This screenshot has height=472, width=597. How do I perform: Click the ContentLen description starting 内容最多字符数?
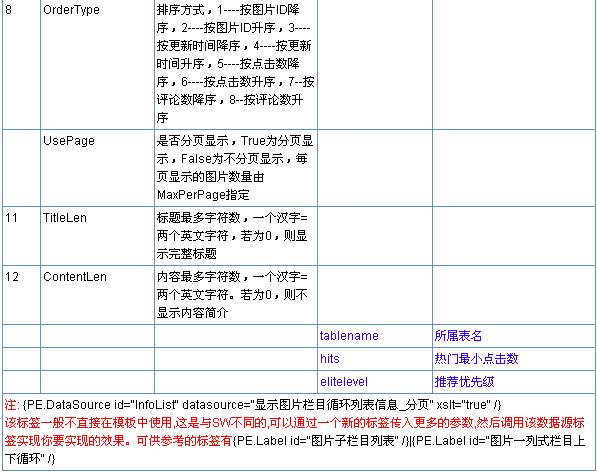click(x=232, y=295)
